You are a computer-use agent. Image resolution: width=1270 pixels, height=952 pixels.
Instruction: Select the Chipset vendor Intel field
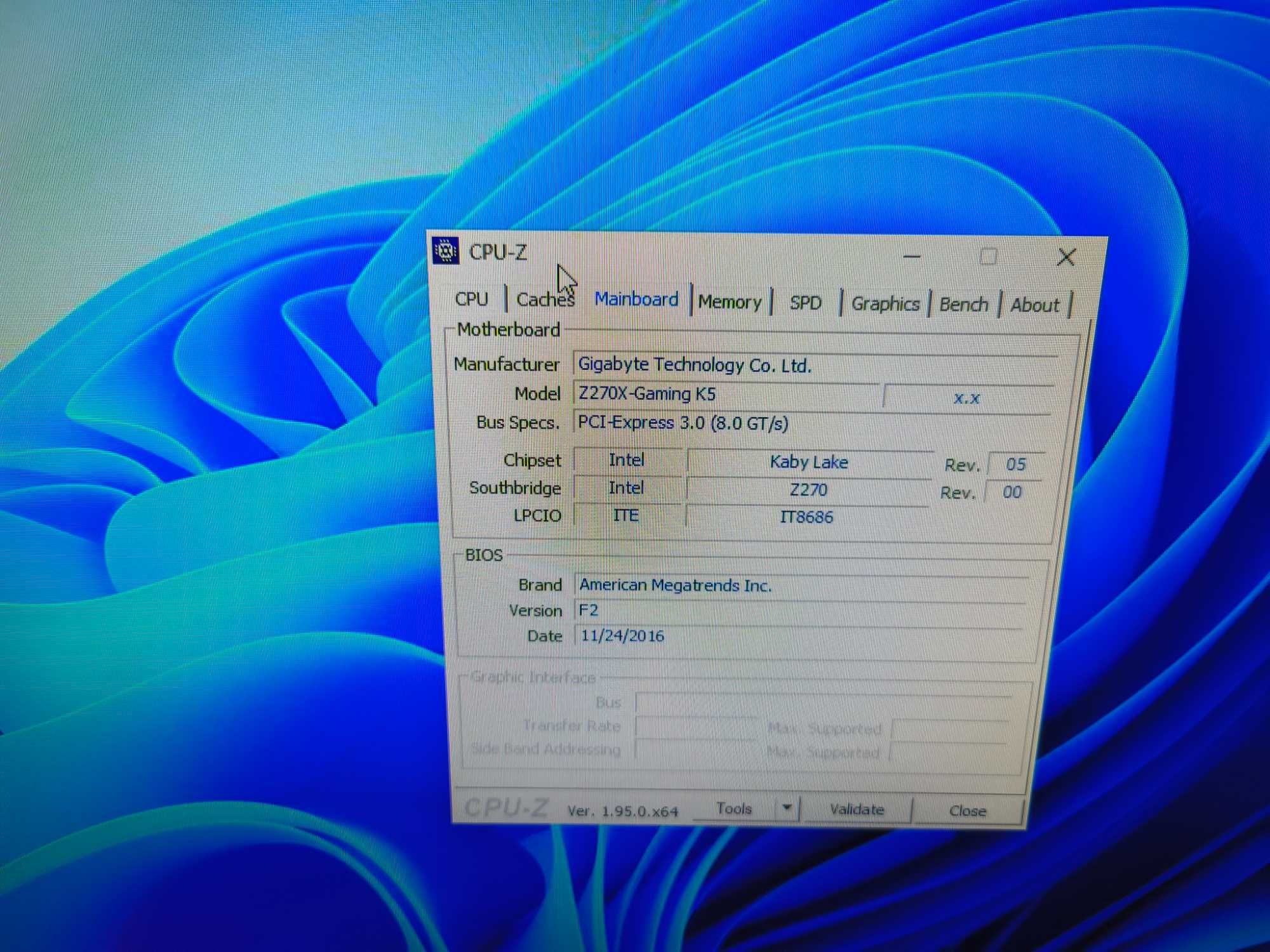pos(627,460)
